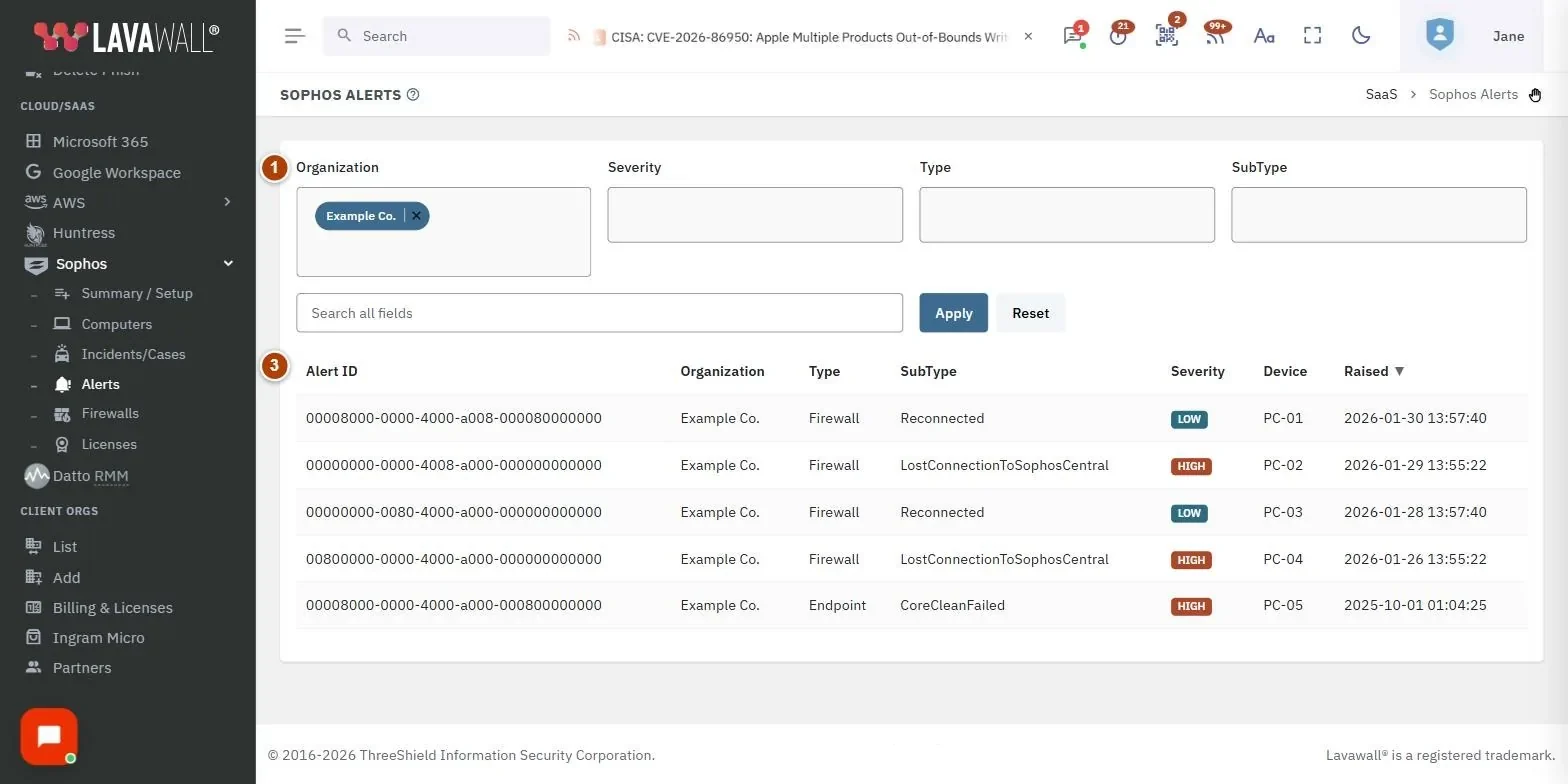Sort by the Severity column header

pyautogui.click(x=1197, y=371)
